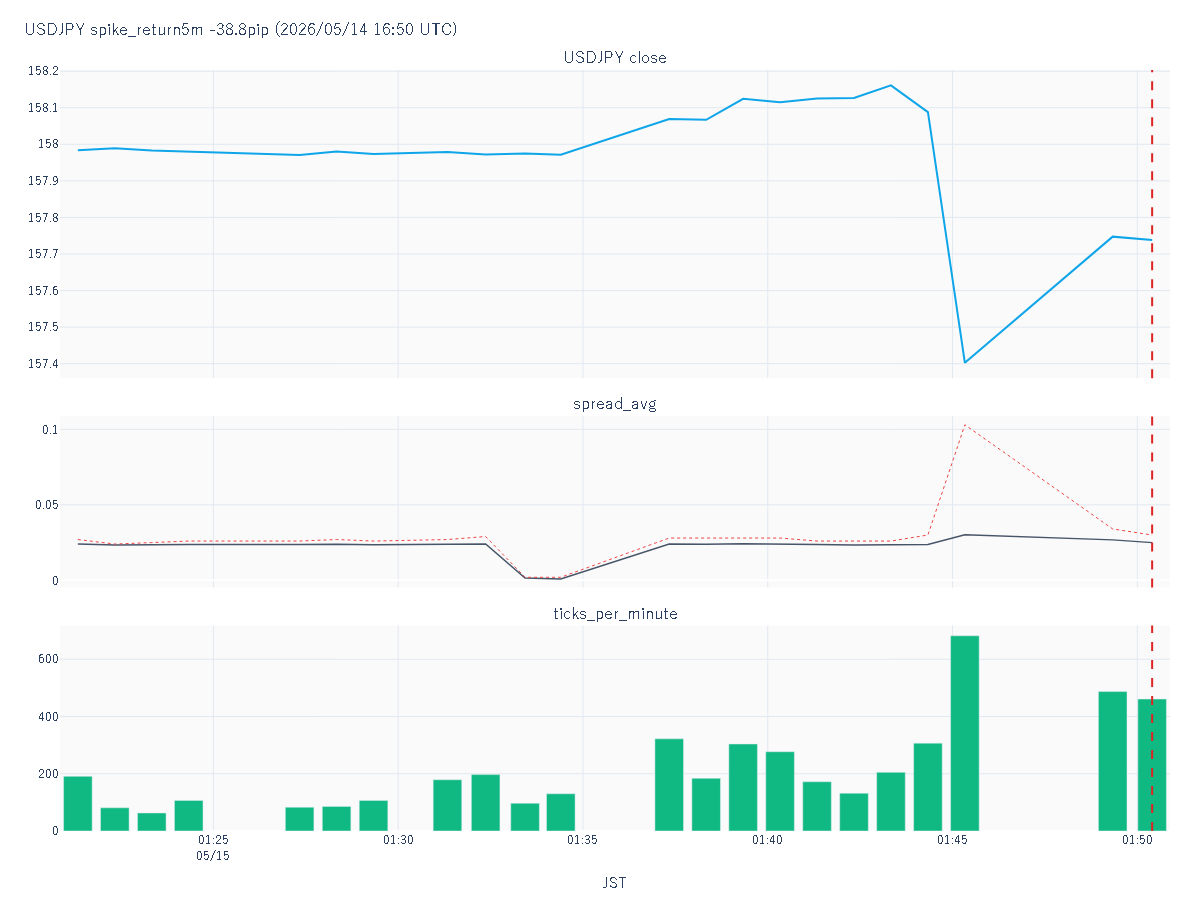
Task: Click the 01:30 x-axis tick label
Action: point(398,841)
